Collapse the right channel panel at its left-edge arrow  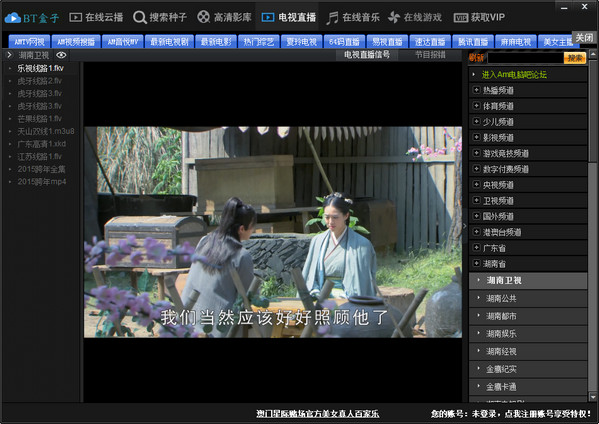[465, 226]
